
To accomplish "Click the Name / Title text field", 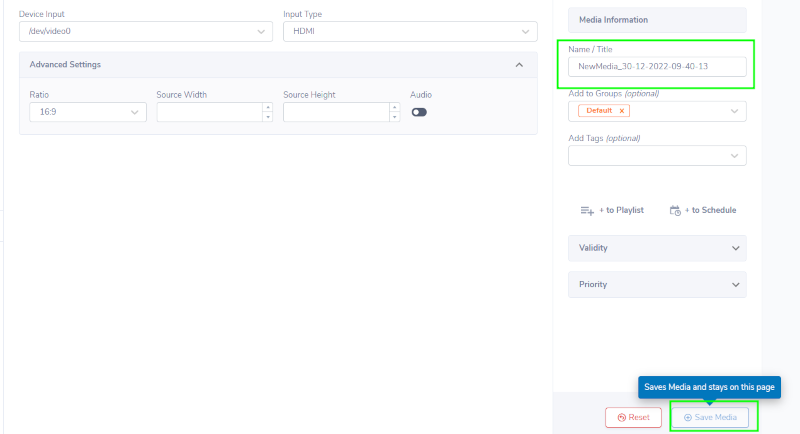I will pyautogui.click(x=657, y=66).
